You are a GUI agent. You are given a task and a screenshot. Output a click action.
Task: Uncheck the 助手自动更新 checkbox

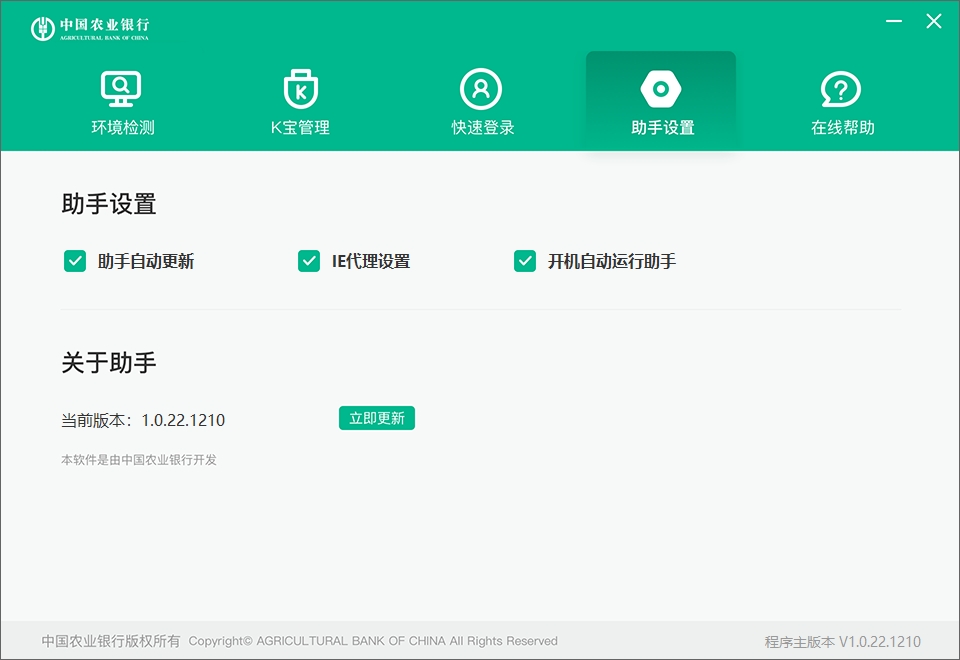[x=75, y=261]
